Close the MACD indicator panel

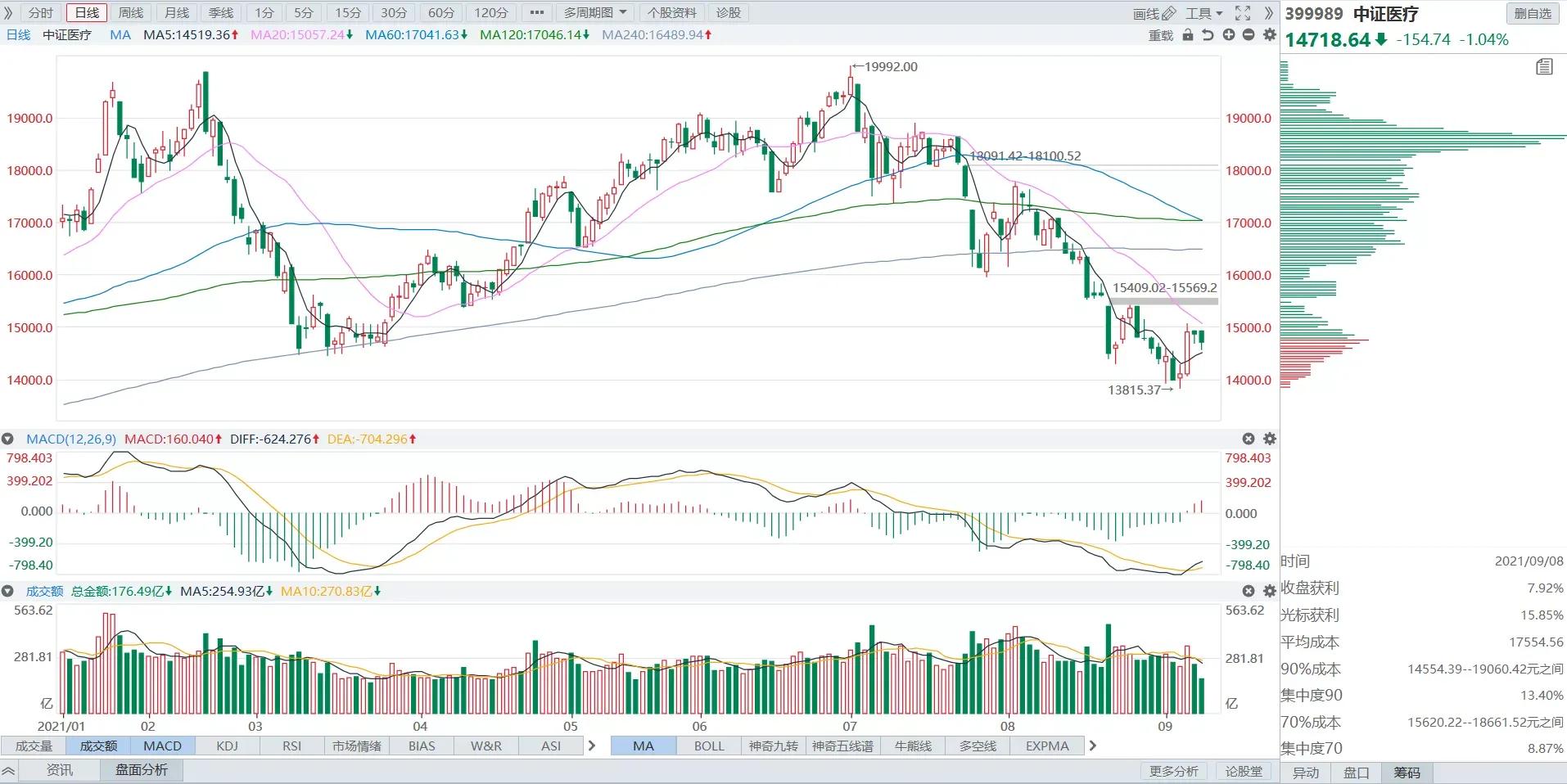tap(1249, 439)
